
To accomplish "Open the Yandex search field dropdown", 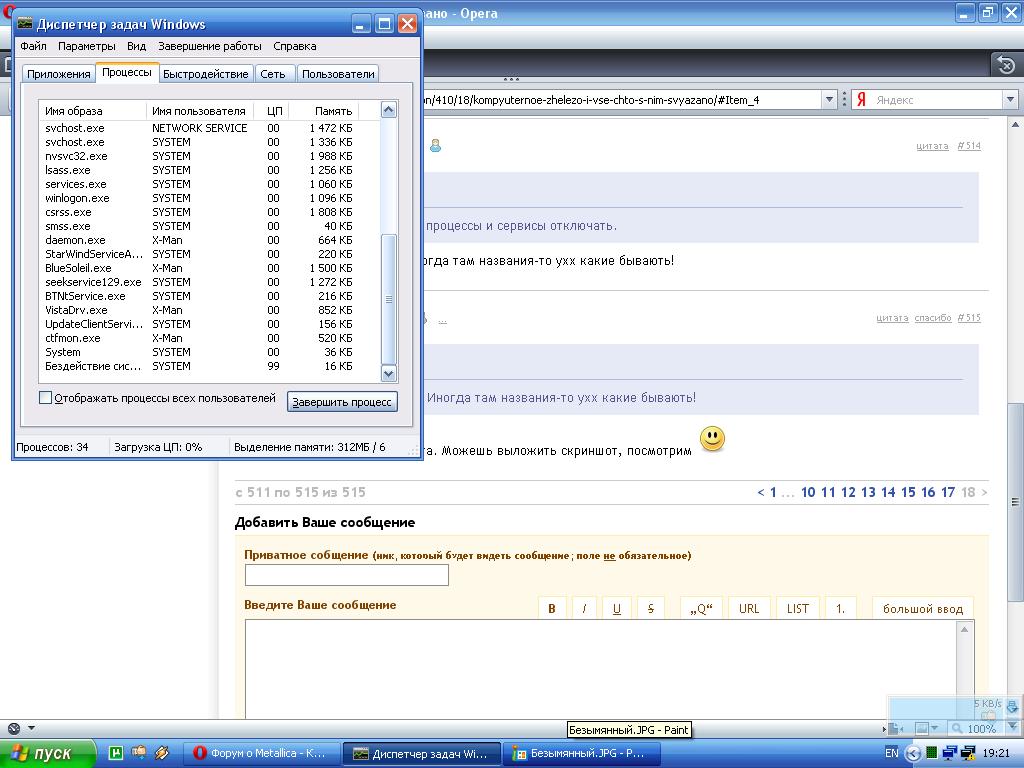I will point(1010,100).
